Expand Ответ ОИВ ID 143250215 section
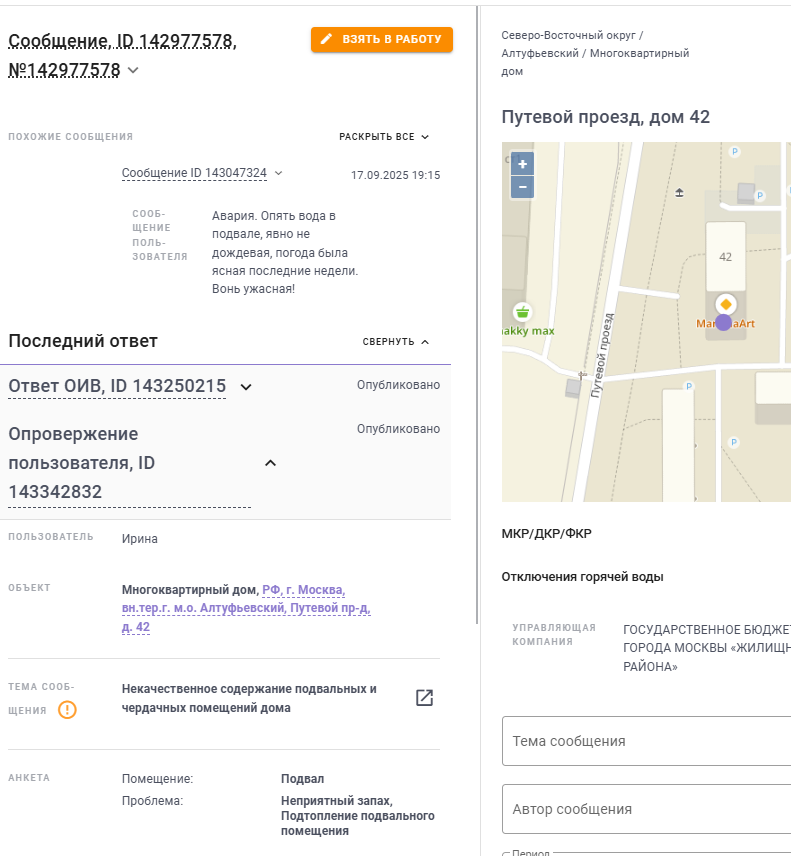791x856 pixels. (246, 387)
